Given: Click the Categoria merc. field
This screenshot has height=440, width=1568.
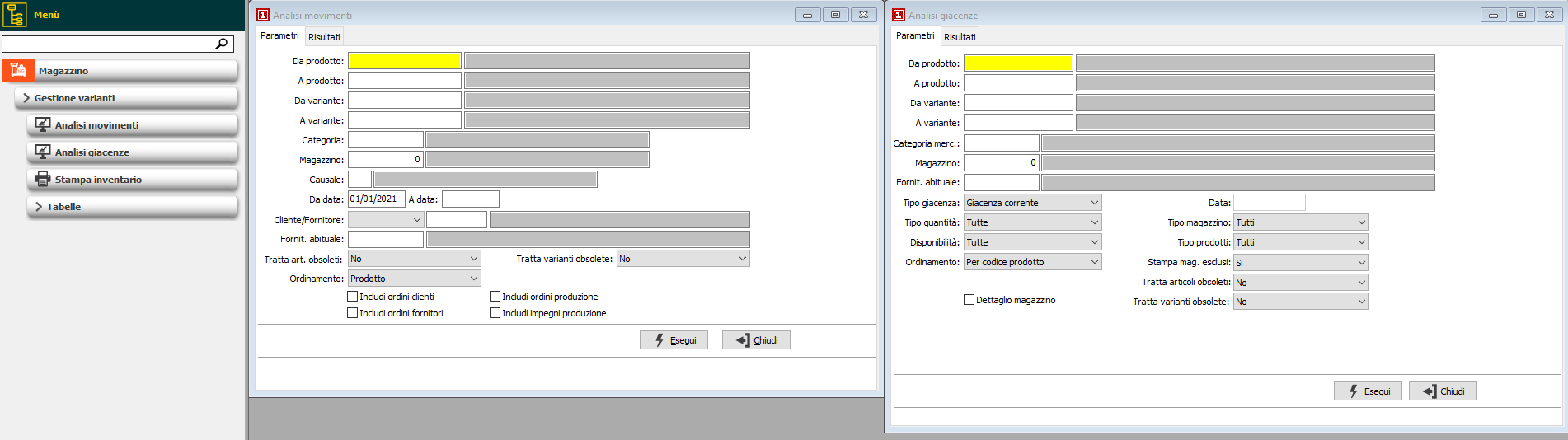Looking at the screenshot, I should [1002, 143].
